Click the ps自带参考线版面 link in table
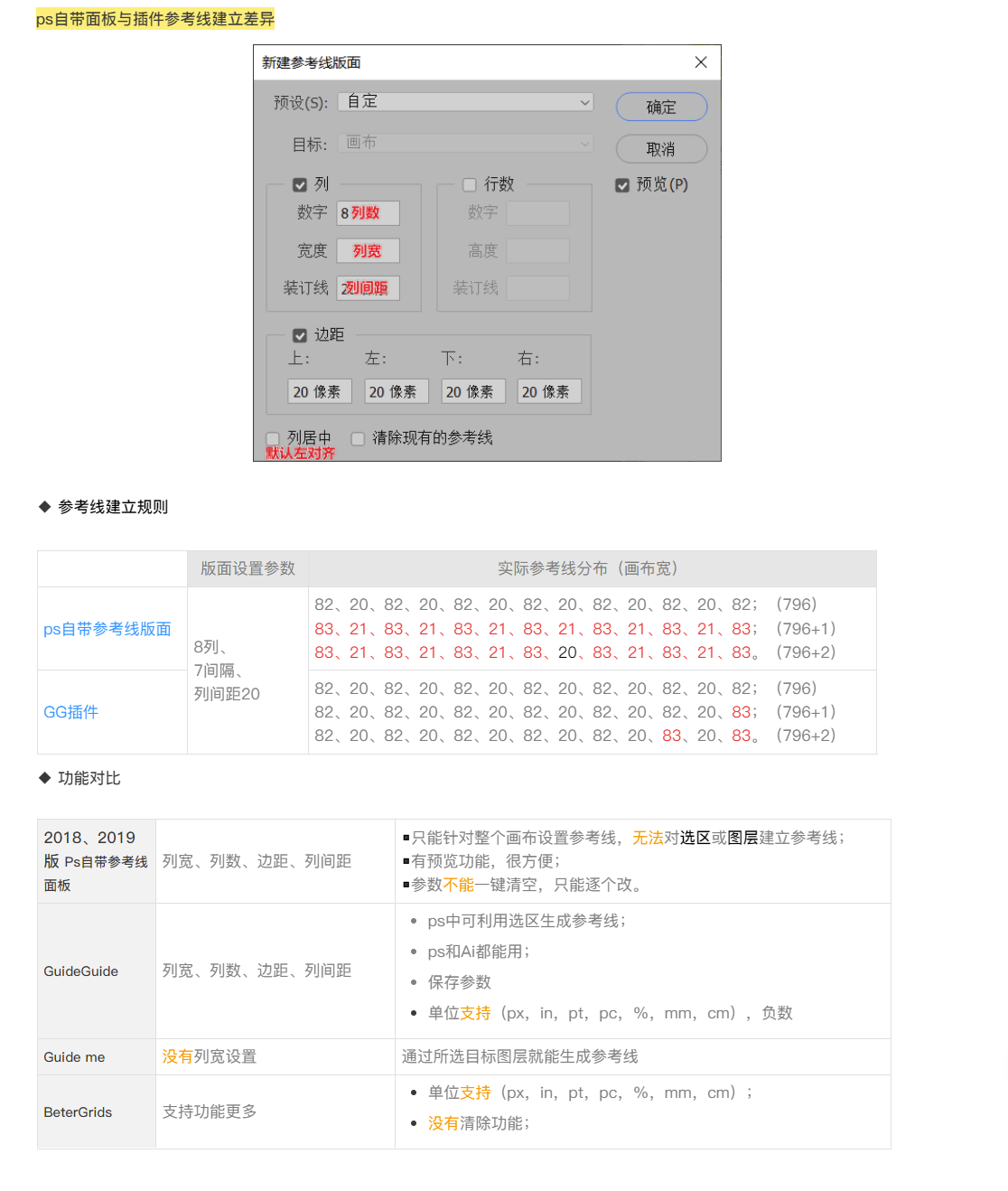 [107, 629]
